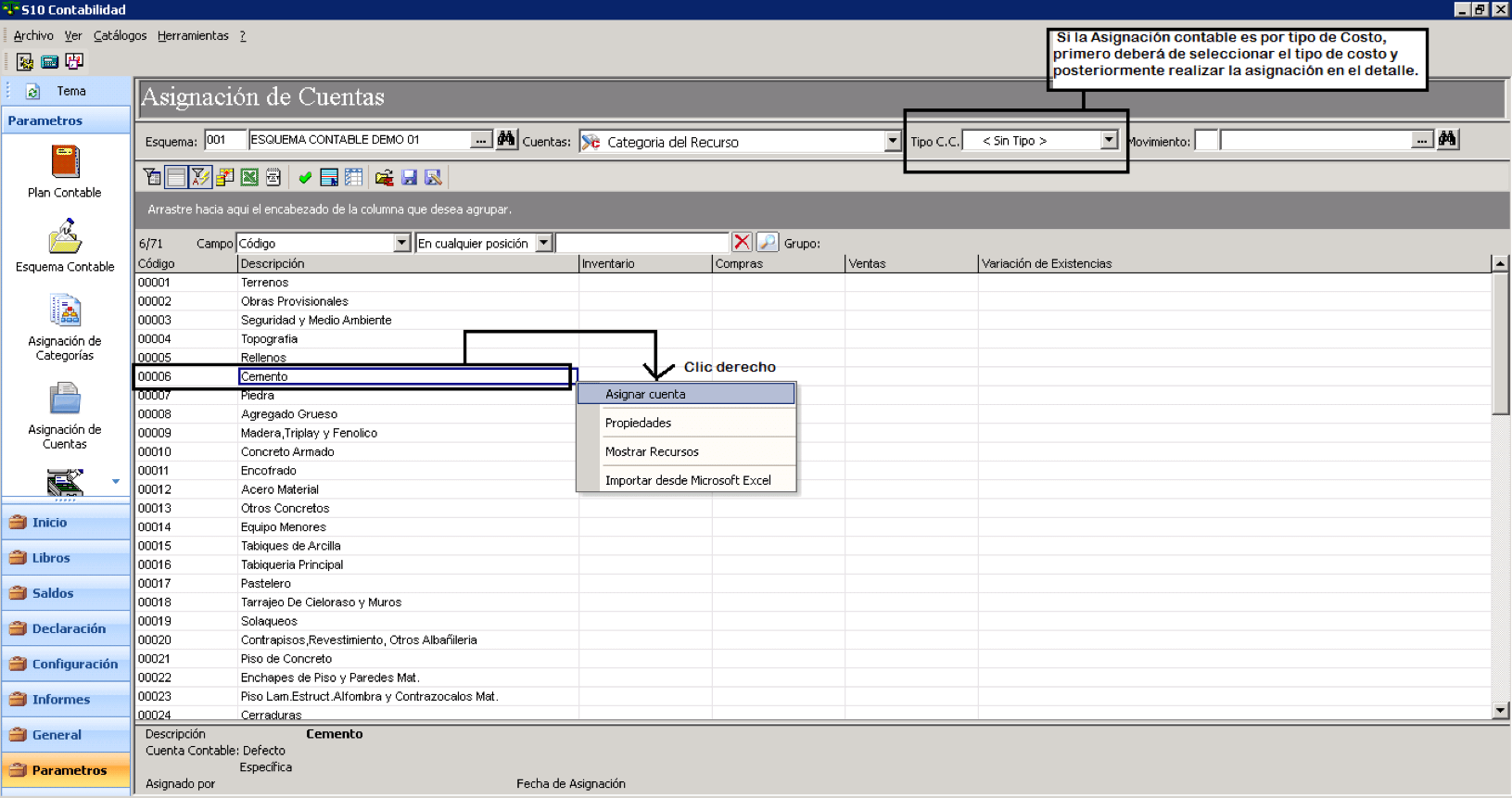Click the Excel export toolbar icon
1512x798 pixels.
pyautogui.click(x=249, y=177)
